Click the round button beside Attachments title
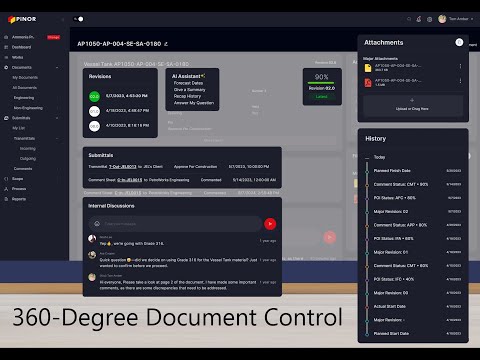The image size is (480, 360). tap(459, 42)
